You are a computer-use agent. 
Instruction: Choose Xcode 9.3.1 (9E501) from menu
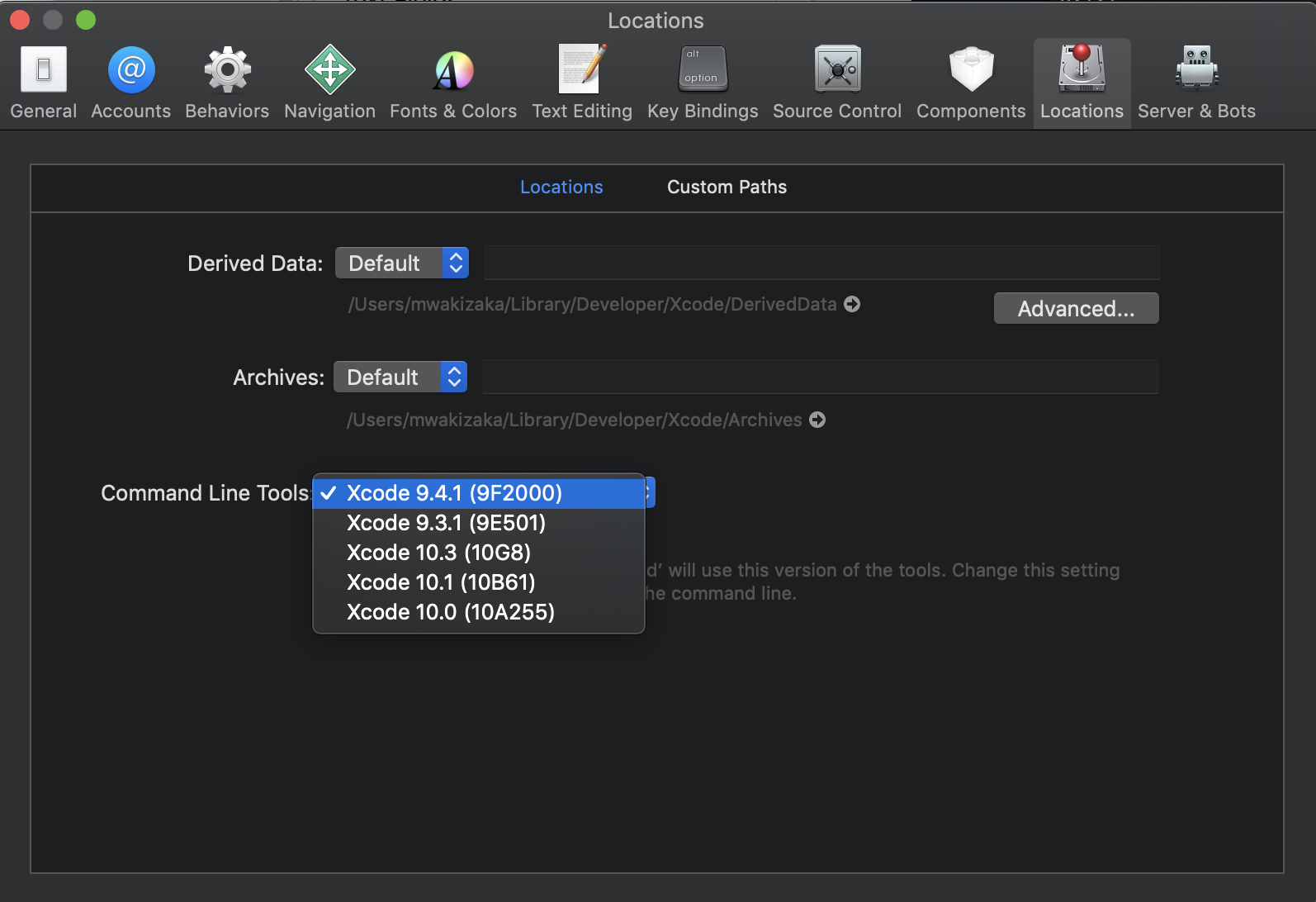(x=479, y=523)
